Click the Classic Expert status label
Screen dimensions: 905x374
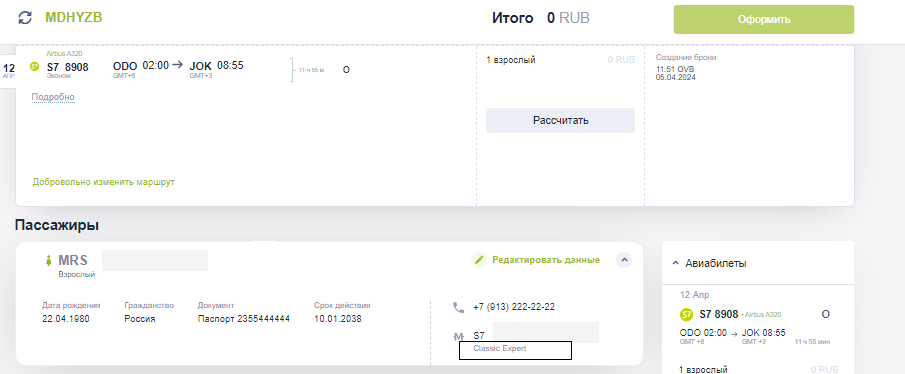coord(500,349)
